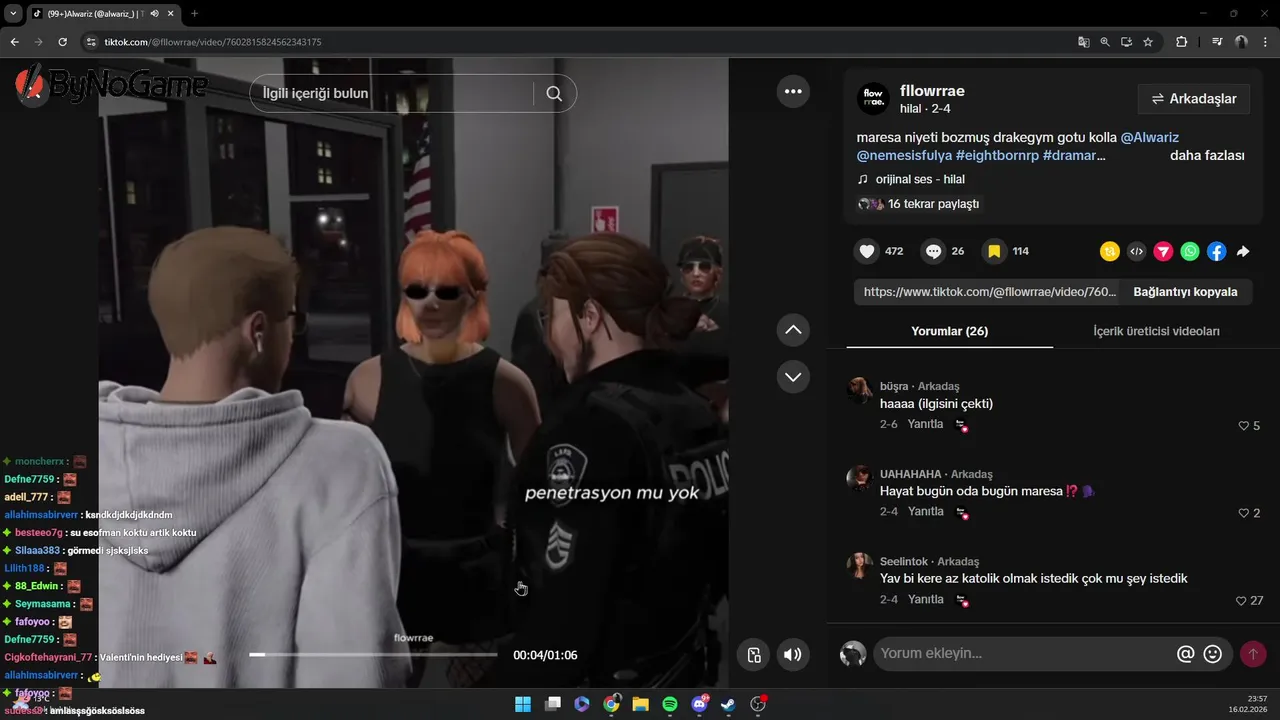This screenshot has height=720, width=1280.
Task: Like the video with the heart icon
Action: pyautogui.click(x=867, y=251)
